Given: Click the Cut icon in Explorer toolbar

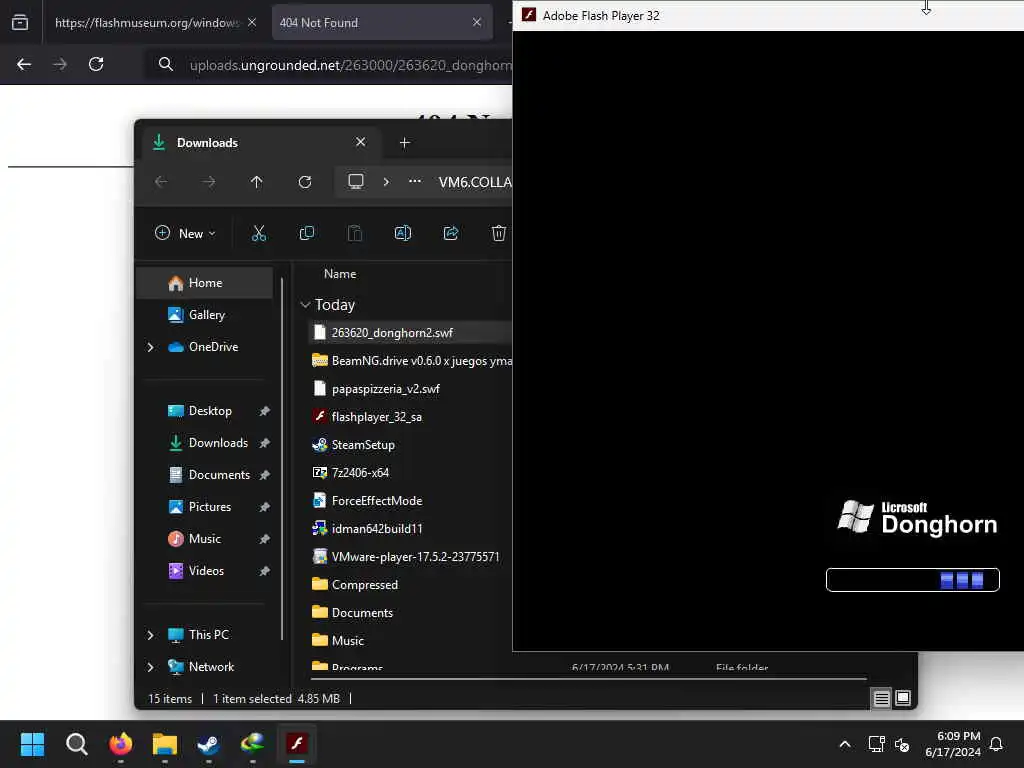Looking at the screenshot, I should click(259, 233).
